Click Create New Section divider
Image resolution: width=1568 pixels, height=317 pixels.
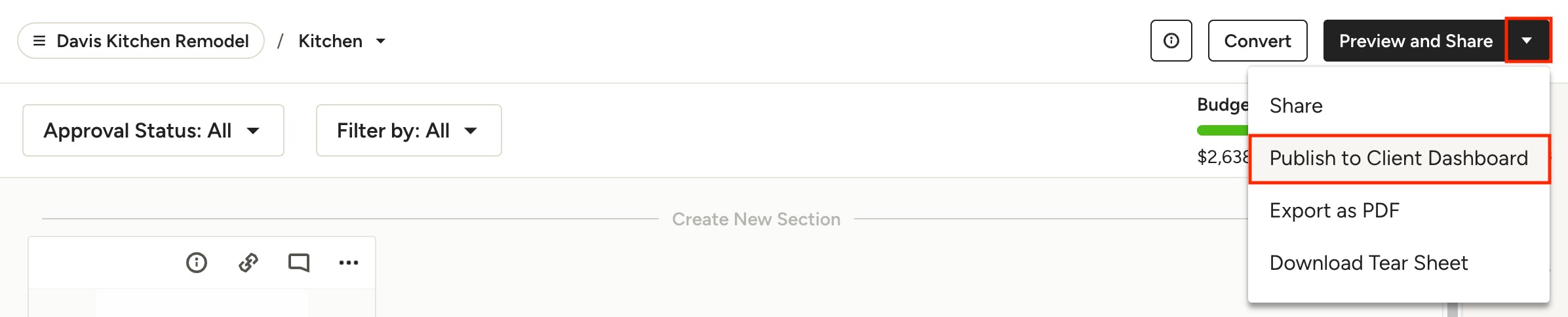[x=756, y=219]
